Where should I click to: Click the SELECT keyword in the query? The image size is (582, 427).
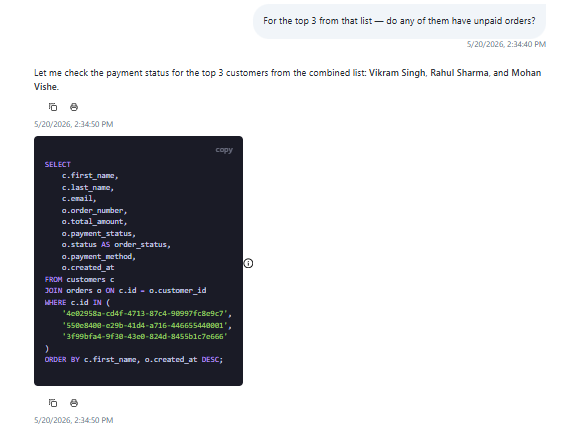tap(58, 164)
